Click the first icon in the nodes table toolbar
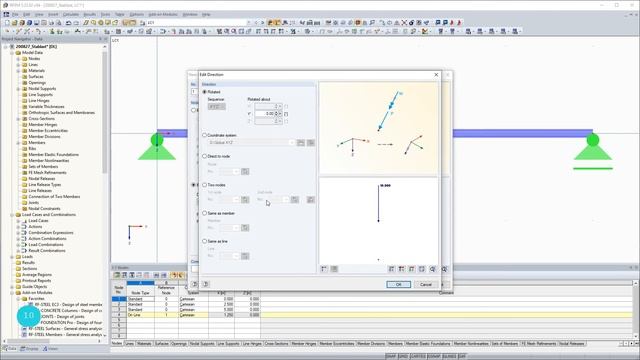 click(x=117, y=275)
